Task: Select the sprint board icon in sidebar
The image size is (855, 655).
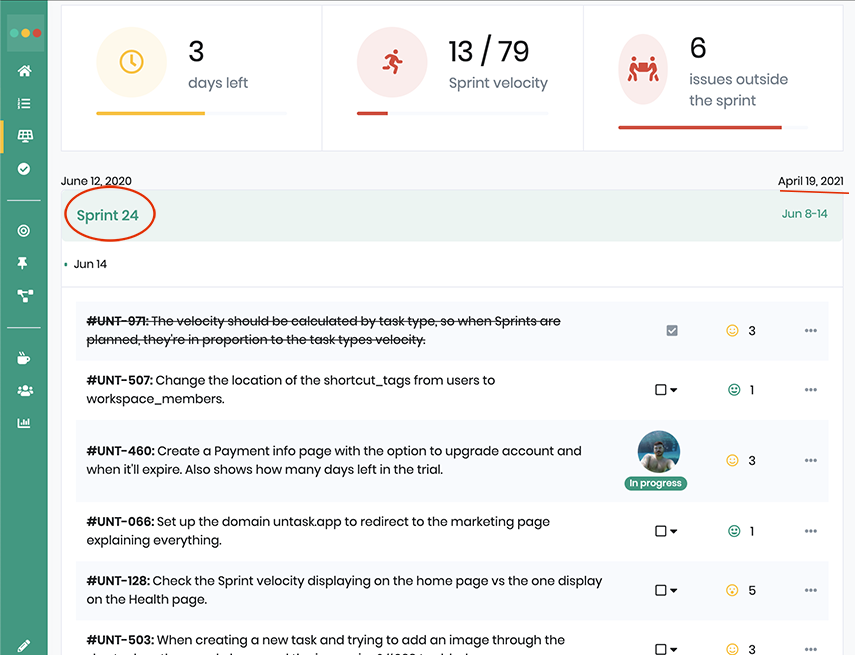Action: click(x=25, y=136)
